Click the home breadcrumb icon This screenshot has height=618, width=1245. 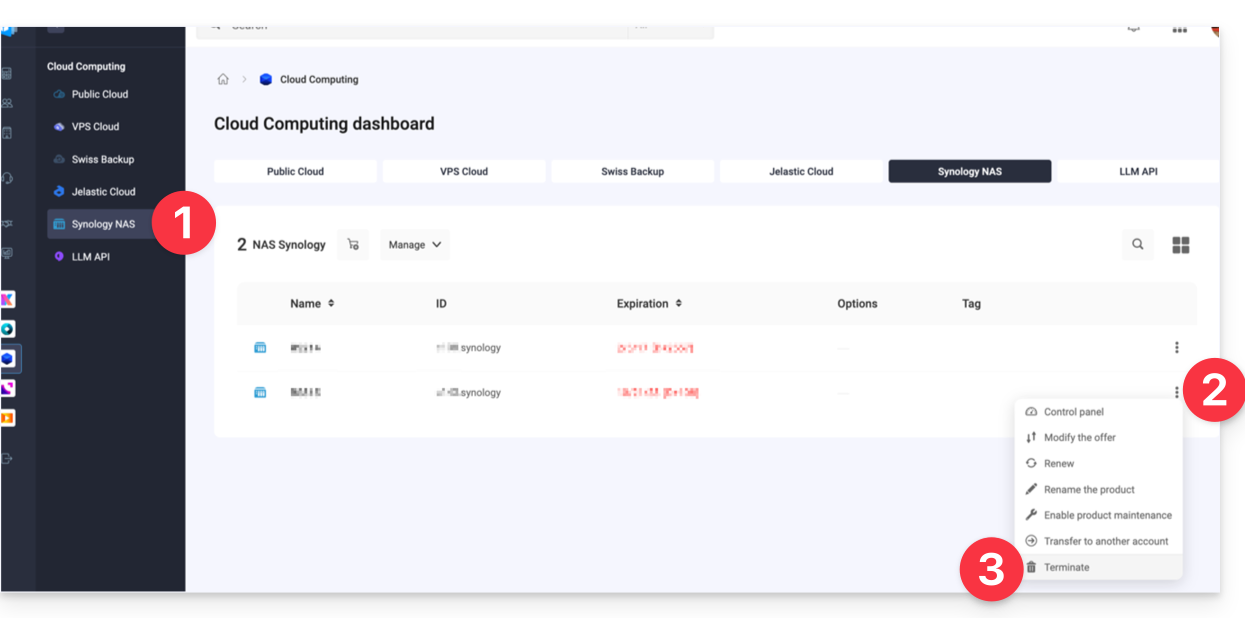[223, 80]
